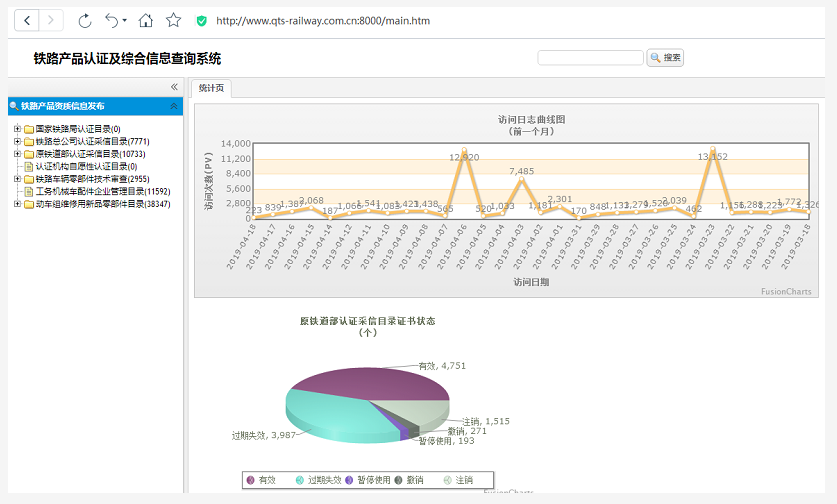Screen dimensions: 837x504
Task: Select 国家铁路局认证目录(0) in the tree
Action: click(78, 129)
